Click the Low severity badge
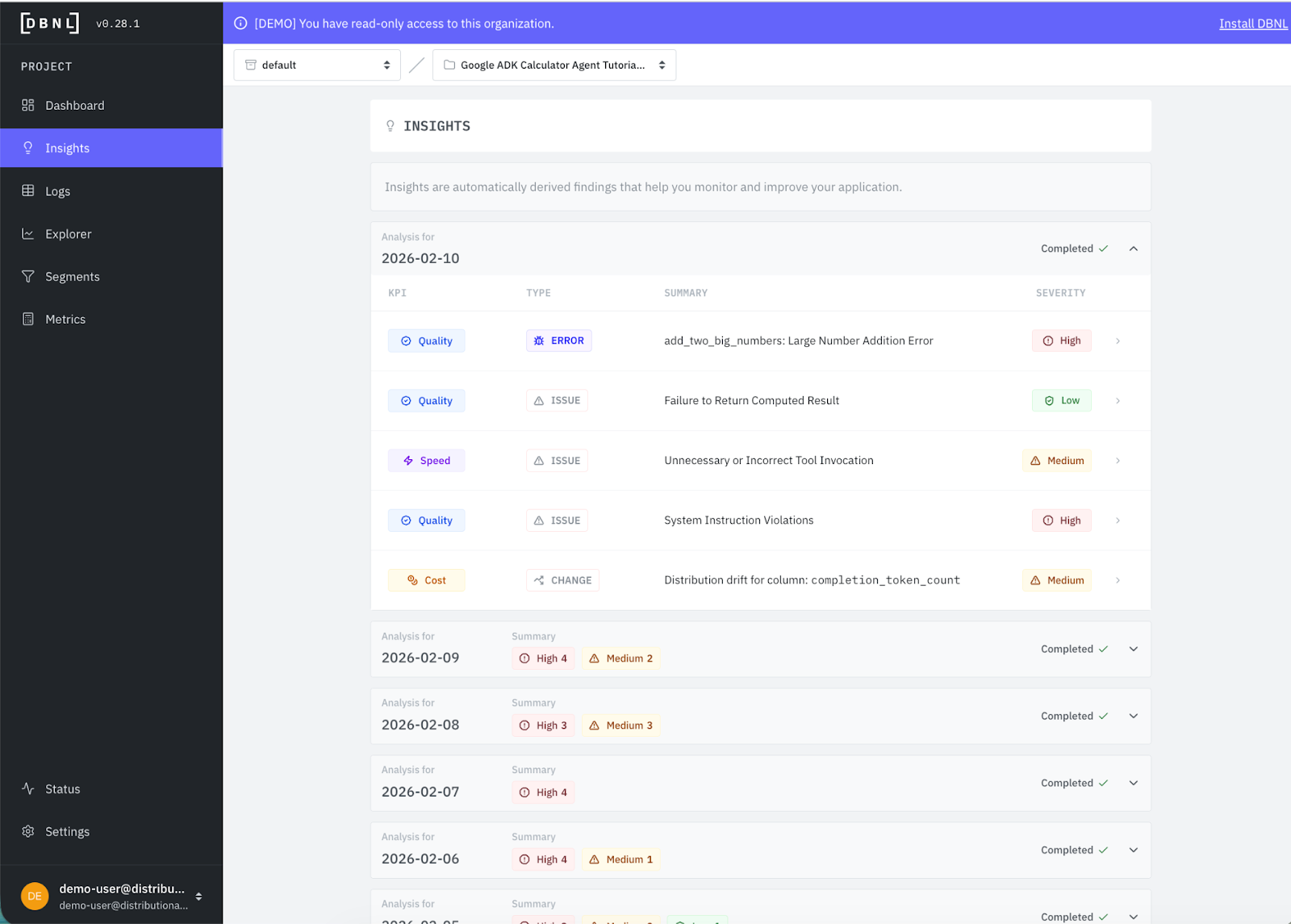This screenshot has width=1291, height=924. pos(1062,400)
